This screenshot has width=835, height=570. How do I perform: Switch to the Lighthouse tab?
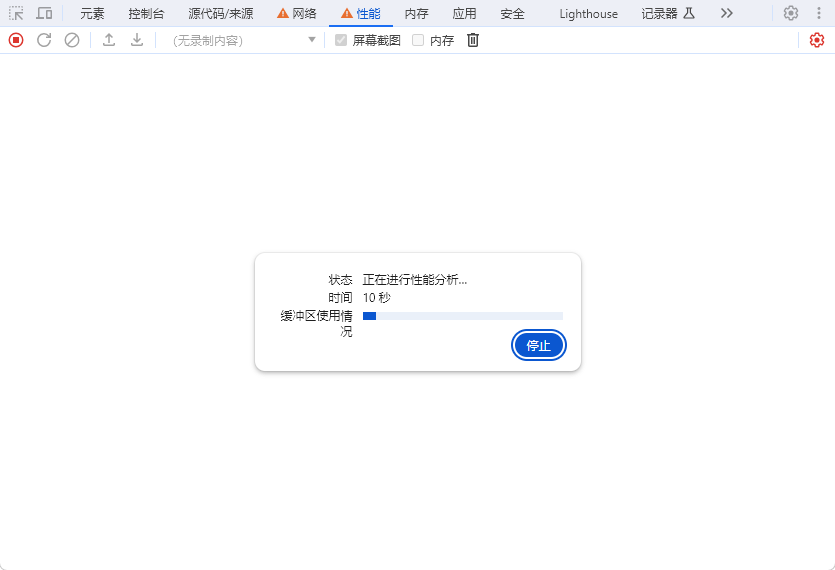[588, 14]
